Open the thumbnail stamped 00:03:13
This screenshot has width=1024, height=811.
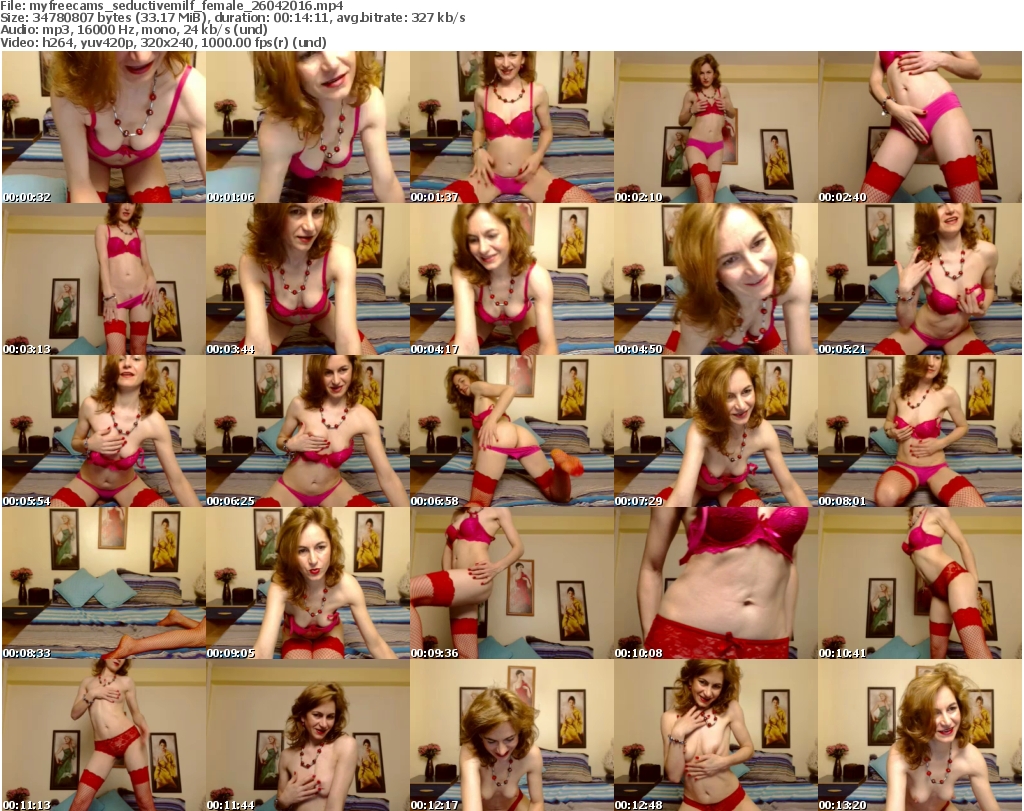104,279
